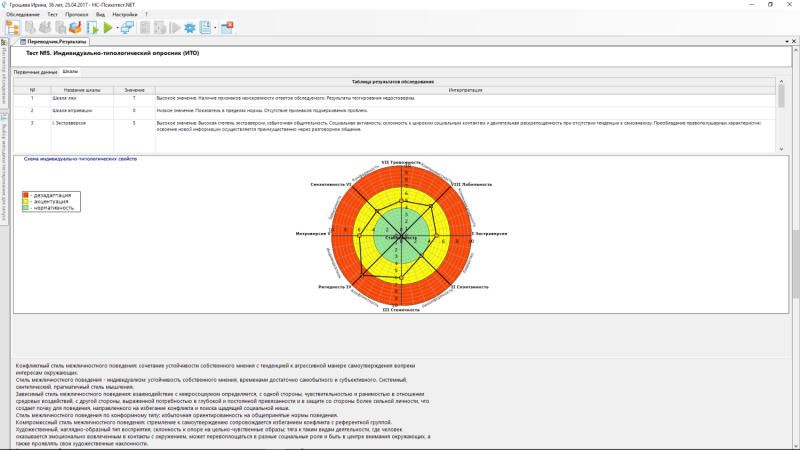Click the blue cascading windows toolbar icon
Screen dimensions: 800x450
(x=128, y=28)
